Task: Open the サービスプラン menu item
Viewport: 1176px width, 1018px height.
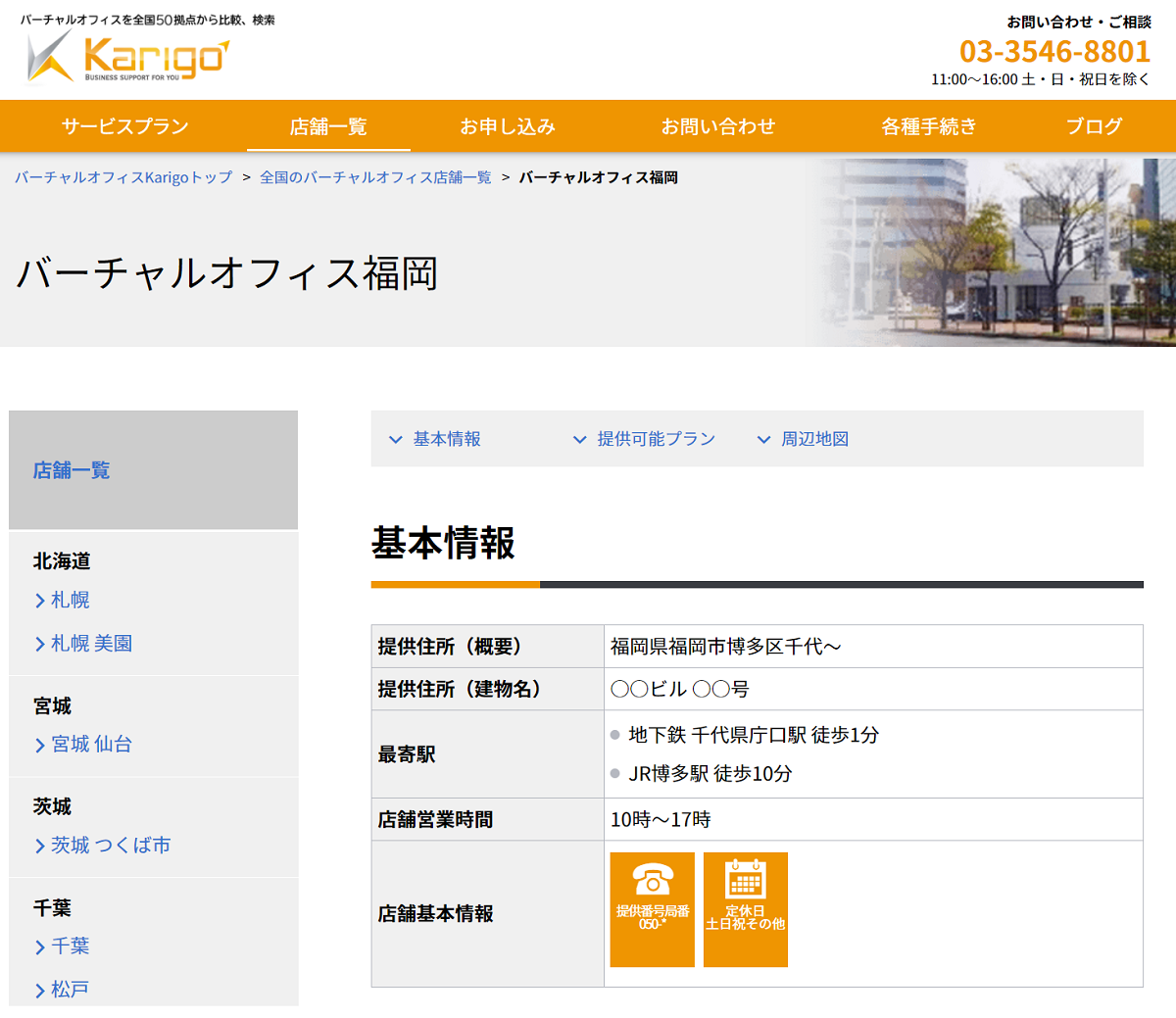Action: [x=124, y=126]
